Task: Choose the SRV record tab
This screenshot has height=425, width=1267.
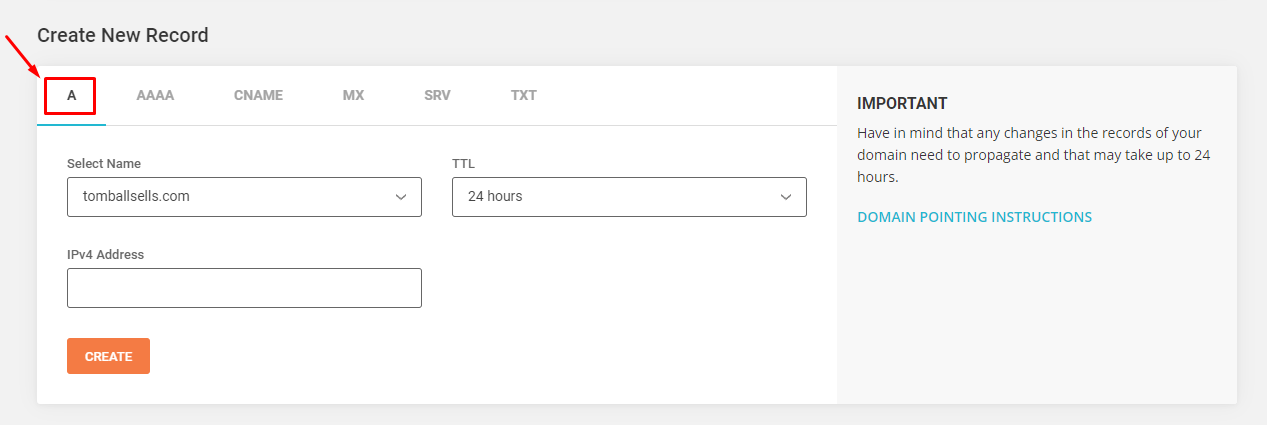Action: point(437,96)
